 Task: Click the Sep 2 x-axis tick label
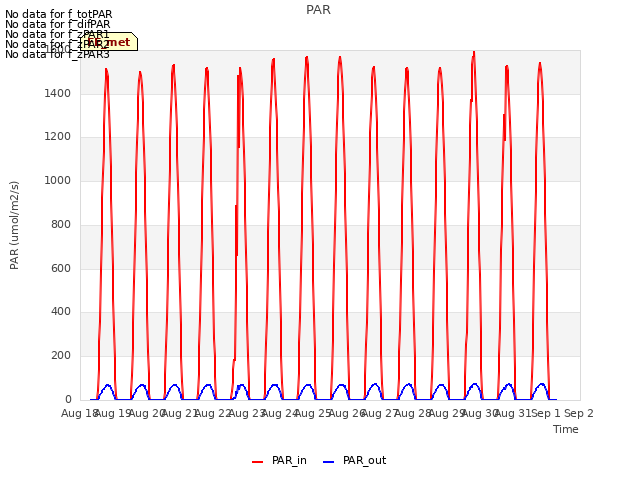[579, 414]
